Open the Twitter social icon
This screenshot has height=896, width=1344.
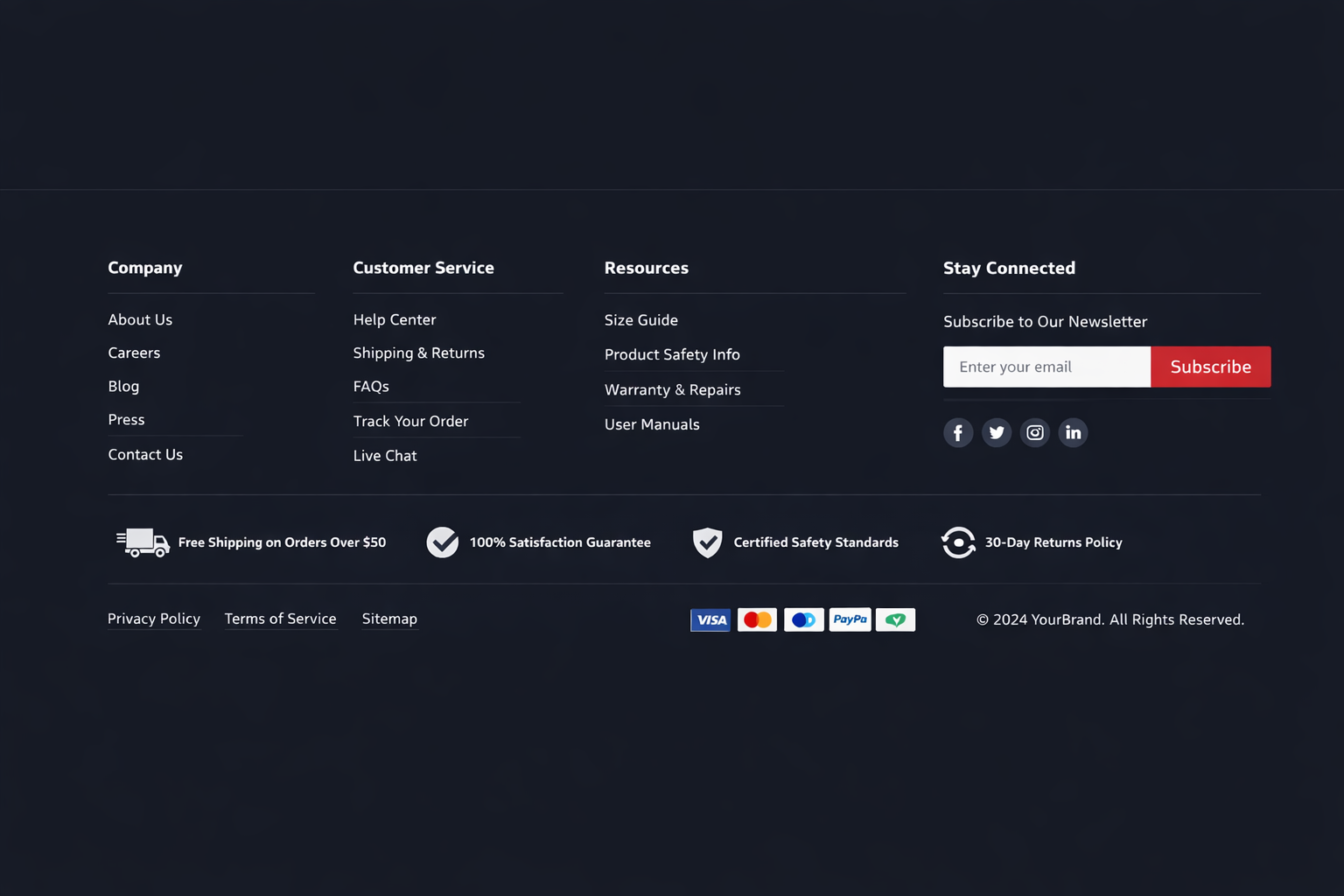(x=997, y=432)
